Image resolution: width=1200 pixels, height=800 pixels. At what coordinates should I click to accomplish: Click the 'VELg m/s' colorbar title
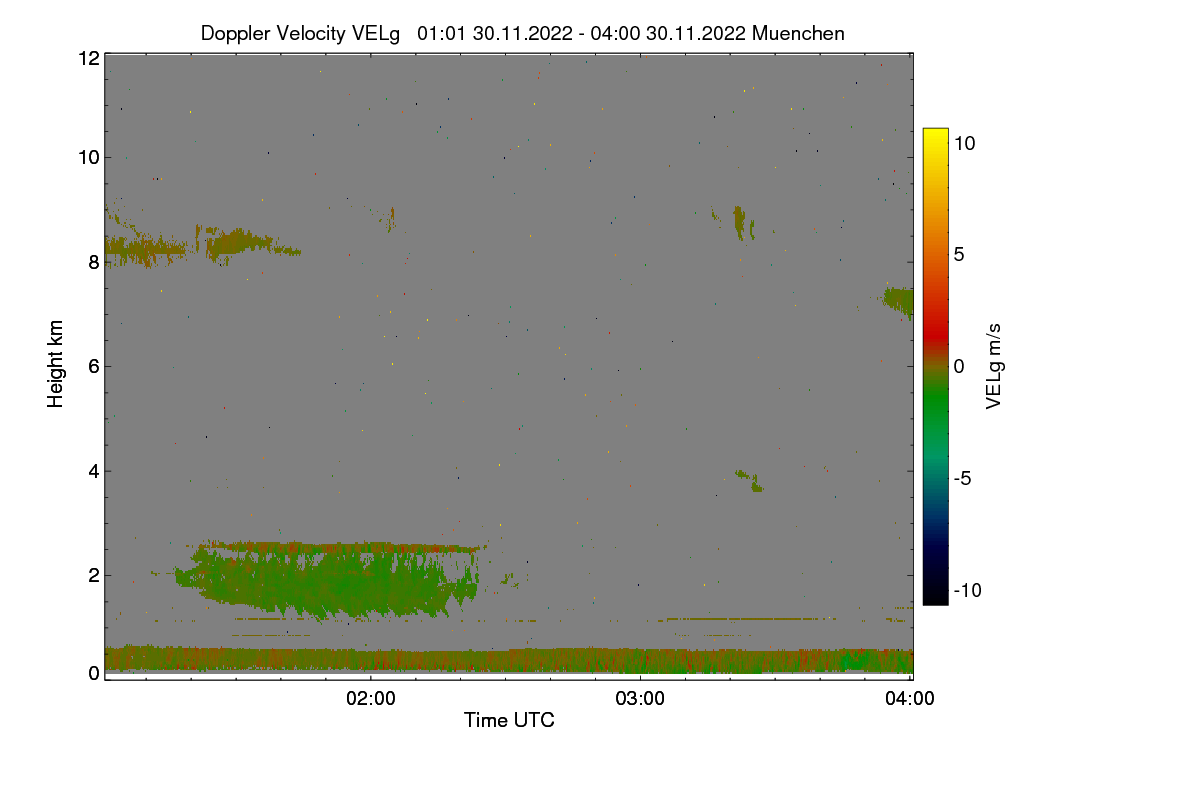coord(994,366)
